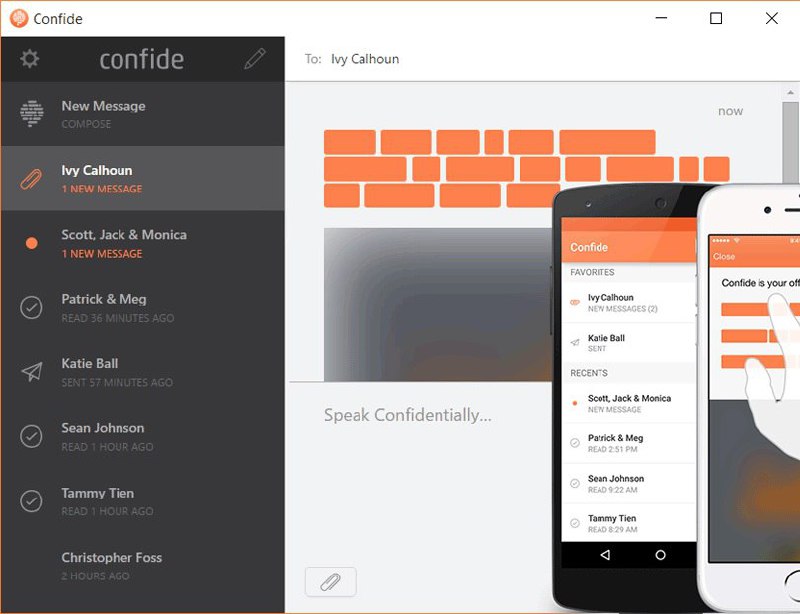Click the paperclip attachment button

point(331,581)
